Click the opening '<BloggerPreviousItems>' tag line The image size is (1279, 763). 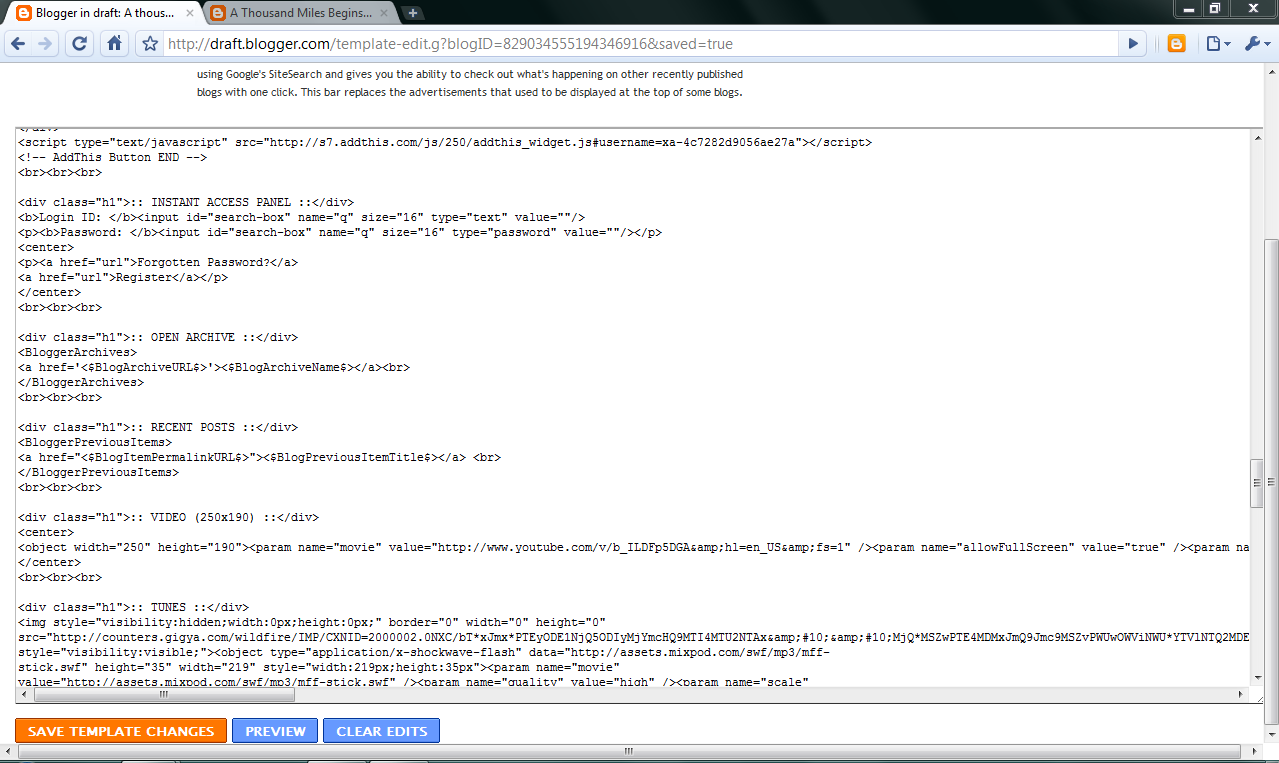click(95, 442)
